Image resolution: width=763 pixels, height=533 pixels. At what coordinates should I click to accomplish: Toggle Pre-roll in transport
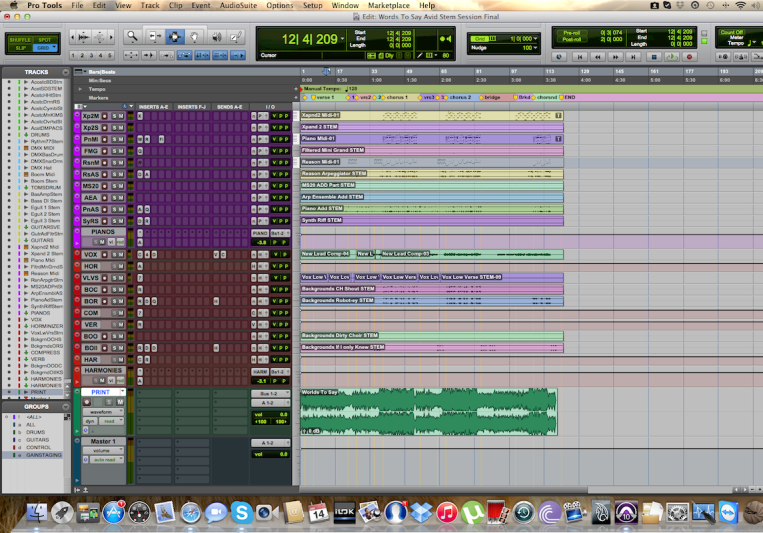click(571, 33)
